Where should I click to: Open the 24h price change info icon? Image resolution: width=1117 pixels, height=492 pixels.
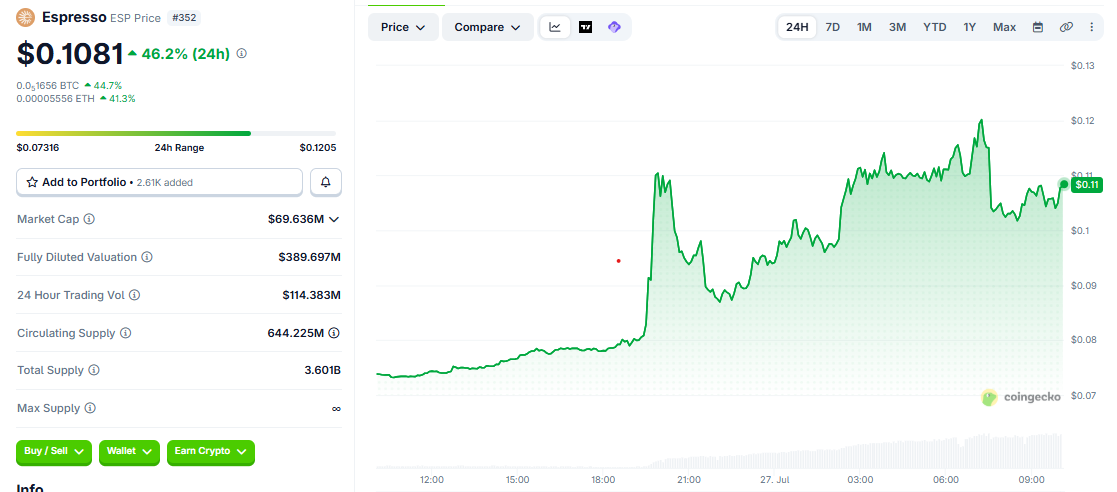[x=241, y=53]
